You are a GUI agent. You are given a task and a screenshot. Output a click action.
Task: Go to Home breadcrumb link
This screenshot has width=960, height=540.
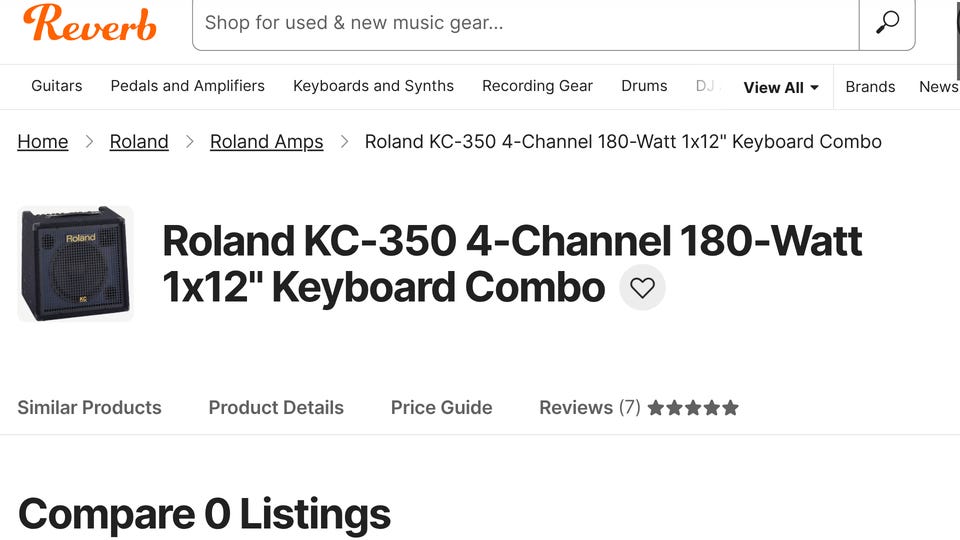coord(43,142)
